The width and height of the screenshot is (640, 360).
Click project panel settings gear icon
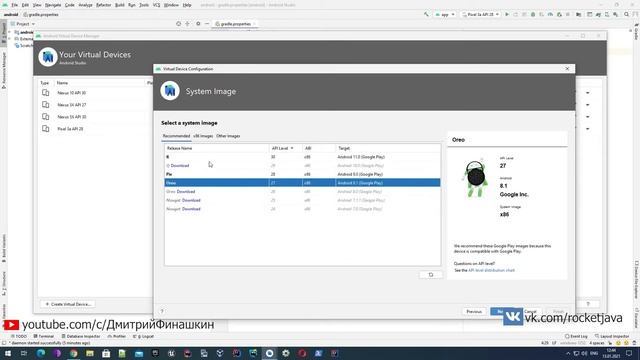(198, 24)
